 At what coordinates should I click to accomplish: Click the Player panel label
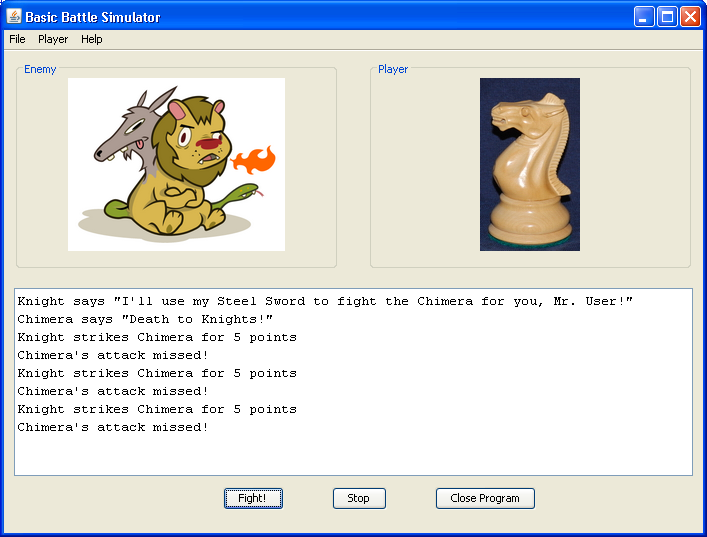(x=393, y=69)
